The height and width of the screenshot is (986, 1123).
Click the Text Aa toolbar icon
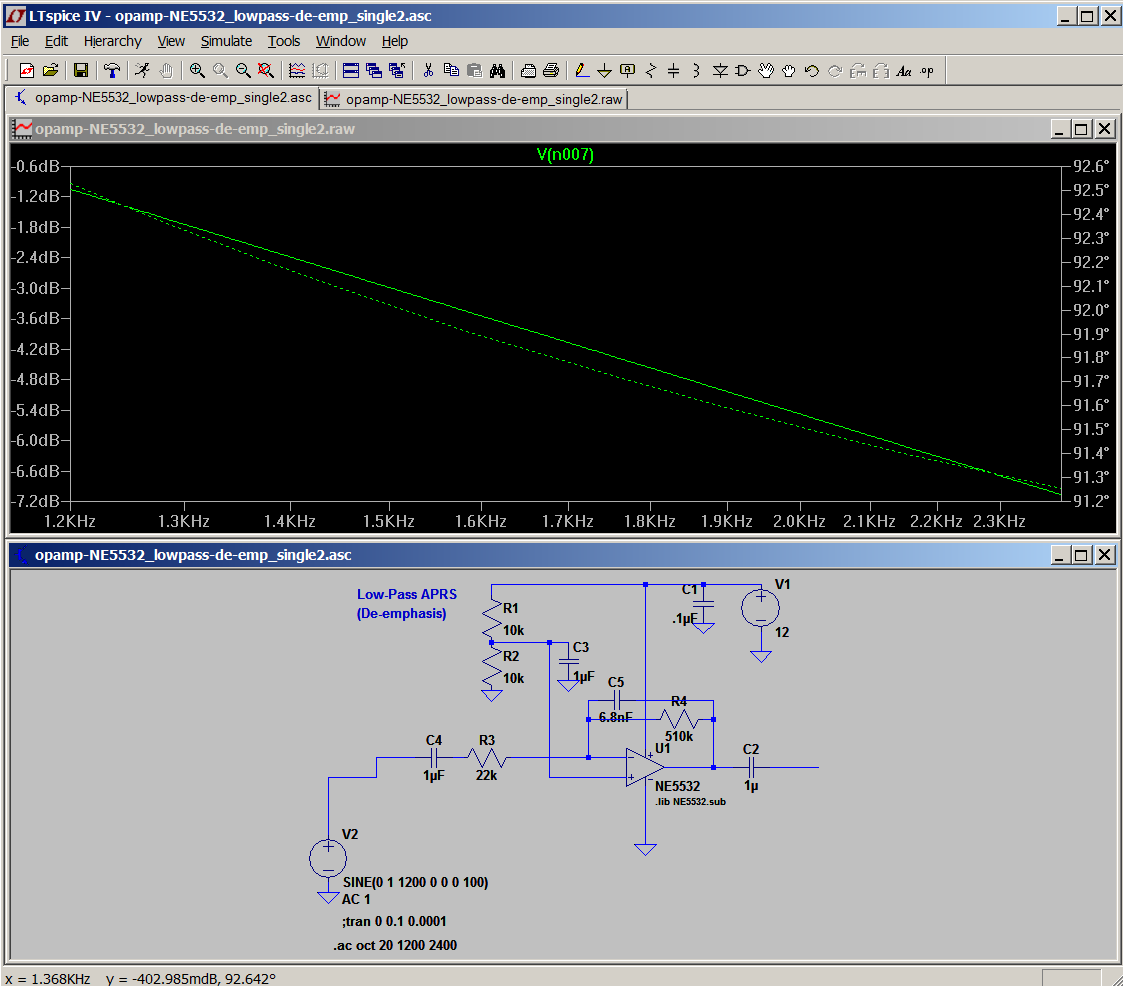click(904, 70)
